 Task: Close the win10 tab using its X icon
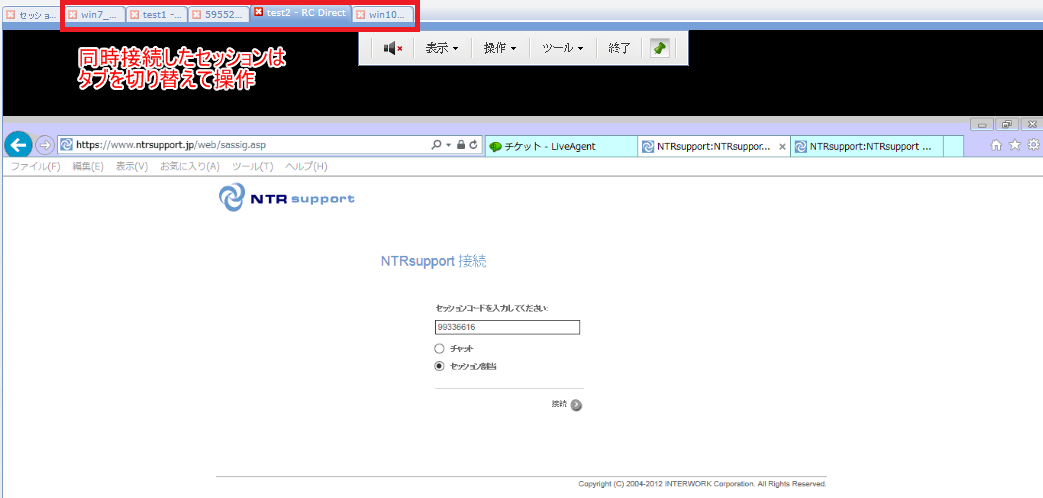[361, 15]
